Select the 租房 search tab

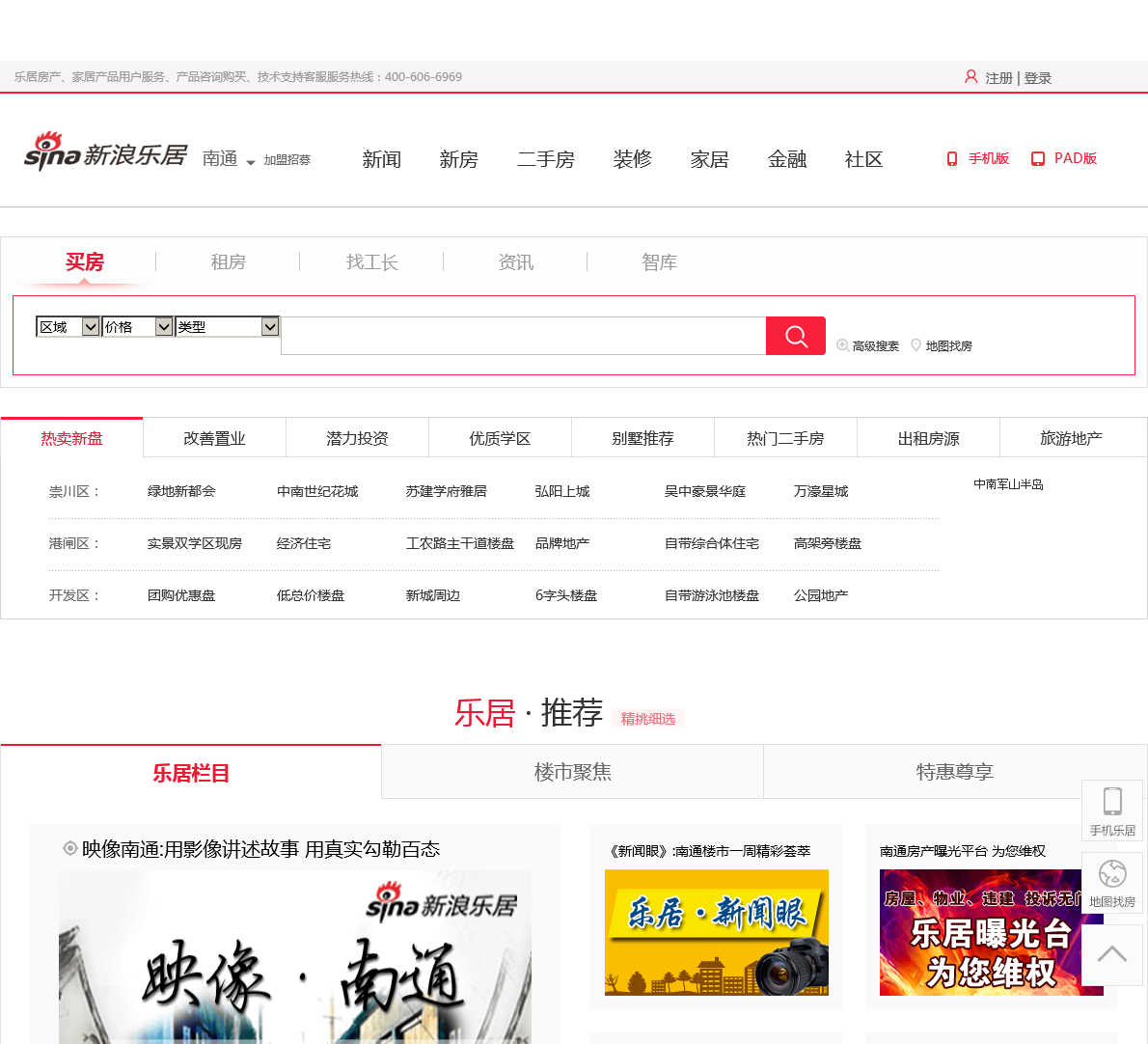point(228,262)
